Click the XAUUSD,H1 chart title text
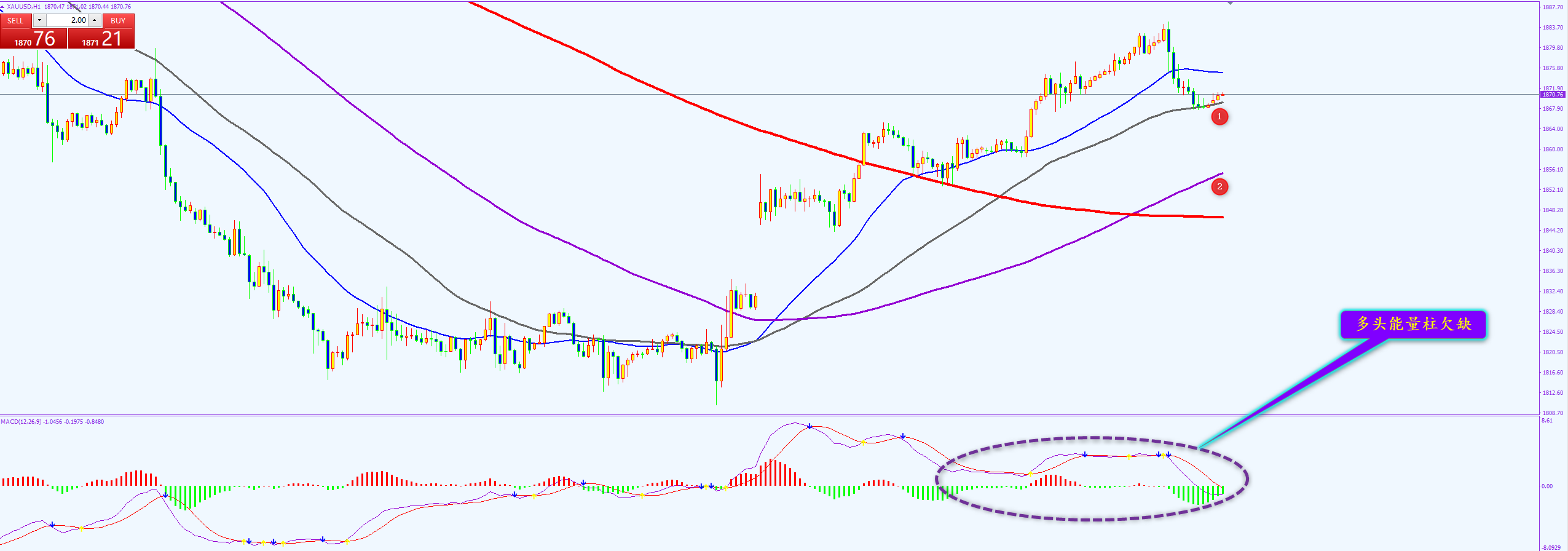 (23, 7)
